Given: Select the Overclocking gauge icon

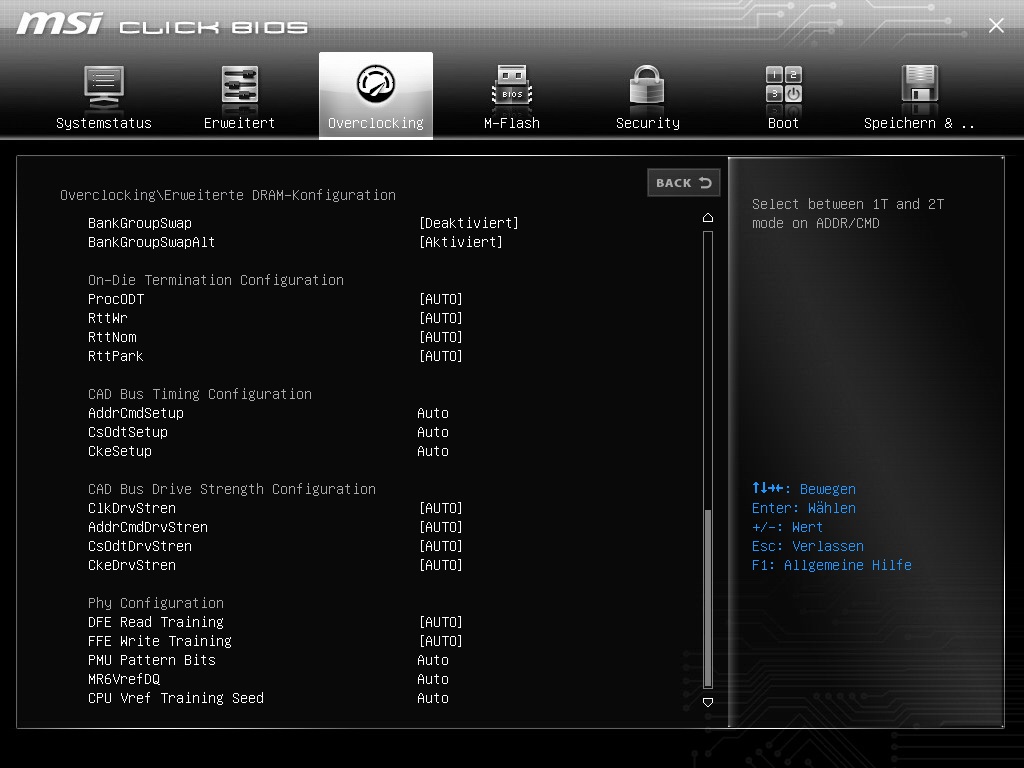Looking at the screenshot, I should click(x=376, y=84).
